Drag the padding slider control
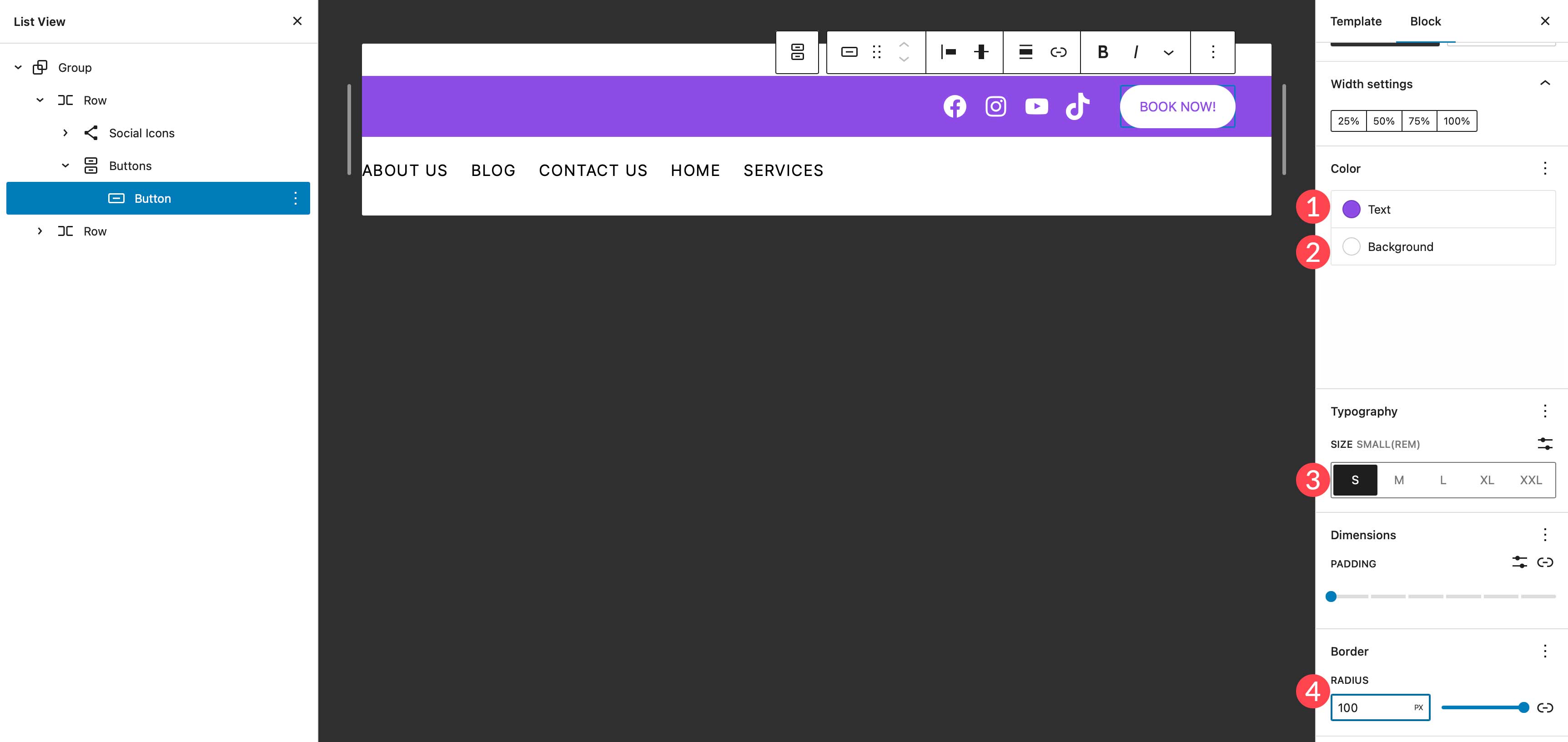 pos(1332,596)
